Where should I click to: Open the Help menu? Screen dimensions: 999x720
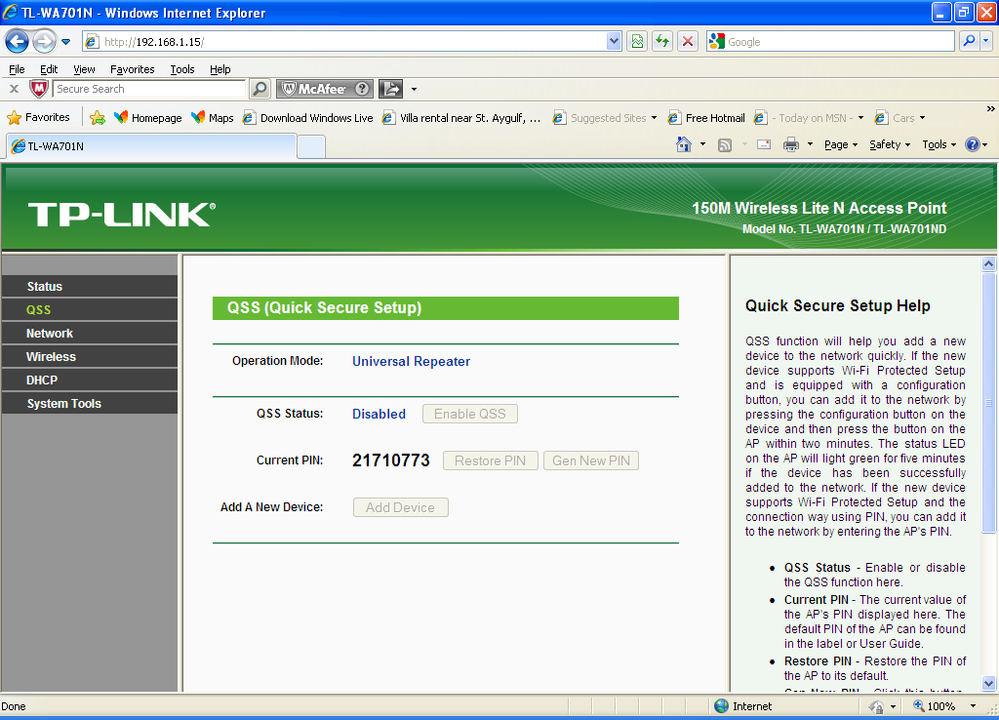click(x=220, y=69)
